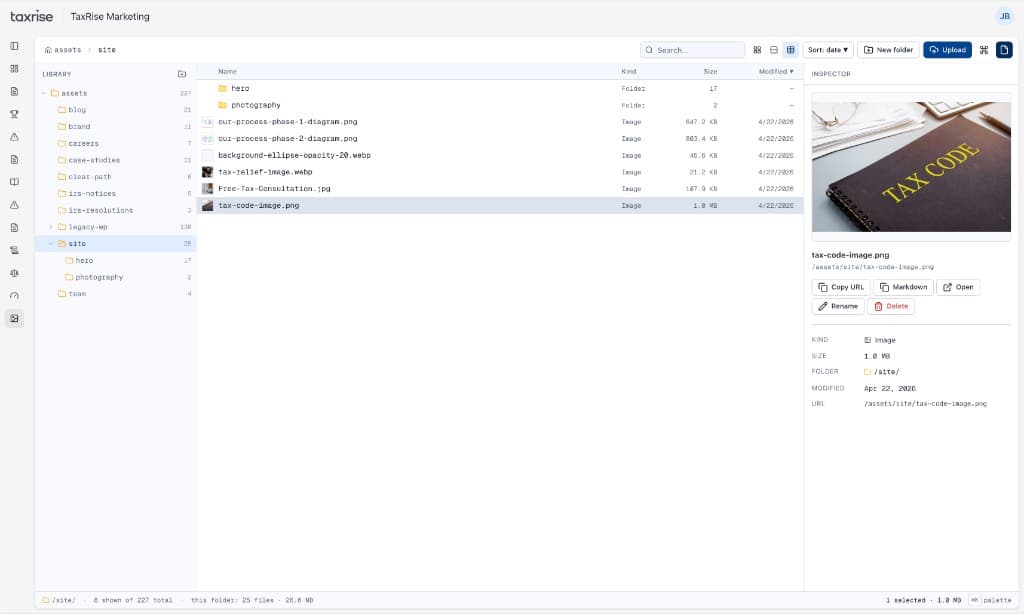The height and width of the screenshot is (614, 1024).
Task: Click the assets breadcrumb
Action: tap(68, 50)
